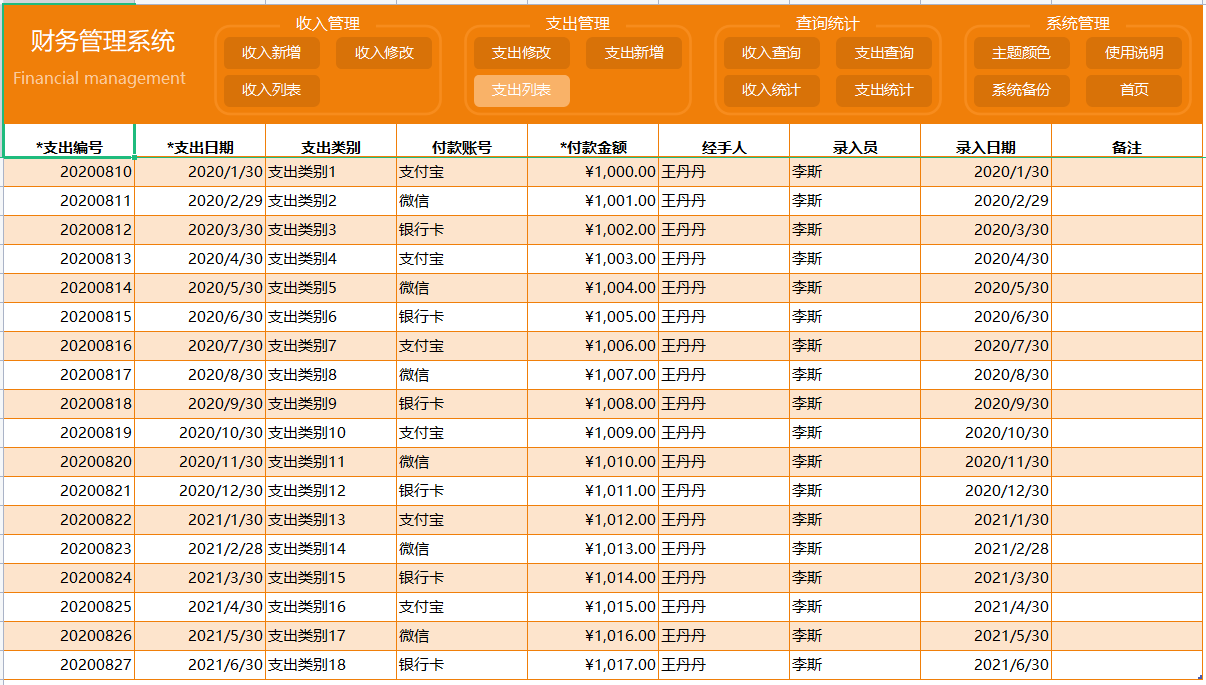Open 支出查询 expense query
The height and width of the screenshot is (685, 1206).
click(x=886, y=53)
